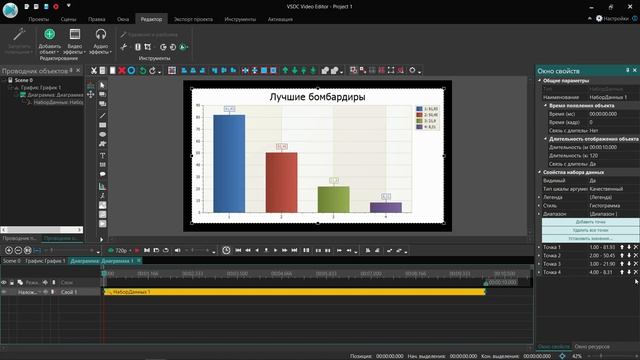
Task: Toggle lock icon in timeline header row
Action: click(x=12, y=282)
